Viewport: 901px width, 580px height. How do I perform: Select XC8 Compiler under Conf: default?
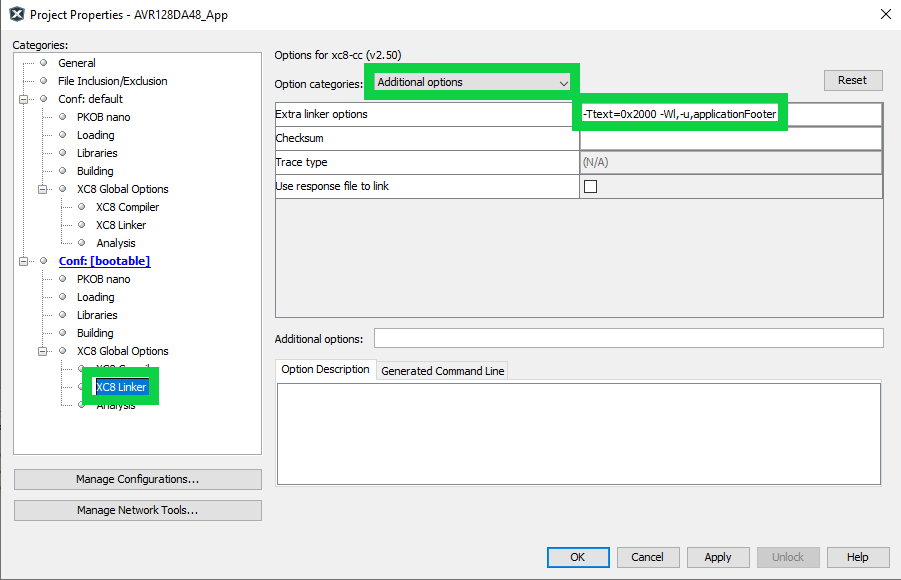click(x=127, y=207)
